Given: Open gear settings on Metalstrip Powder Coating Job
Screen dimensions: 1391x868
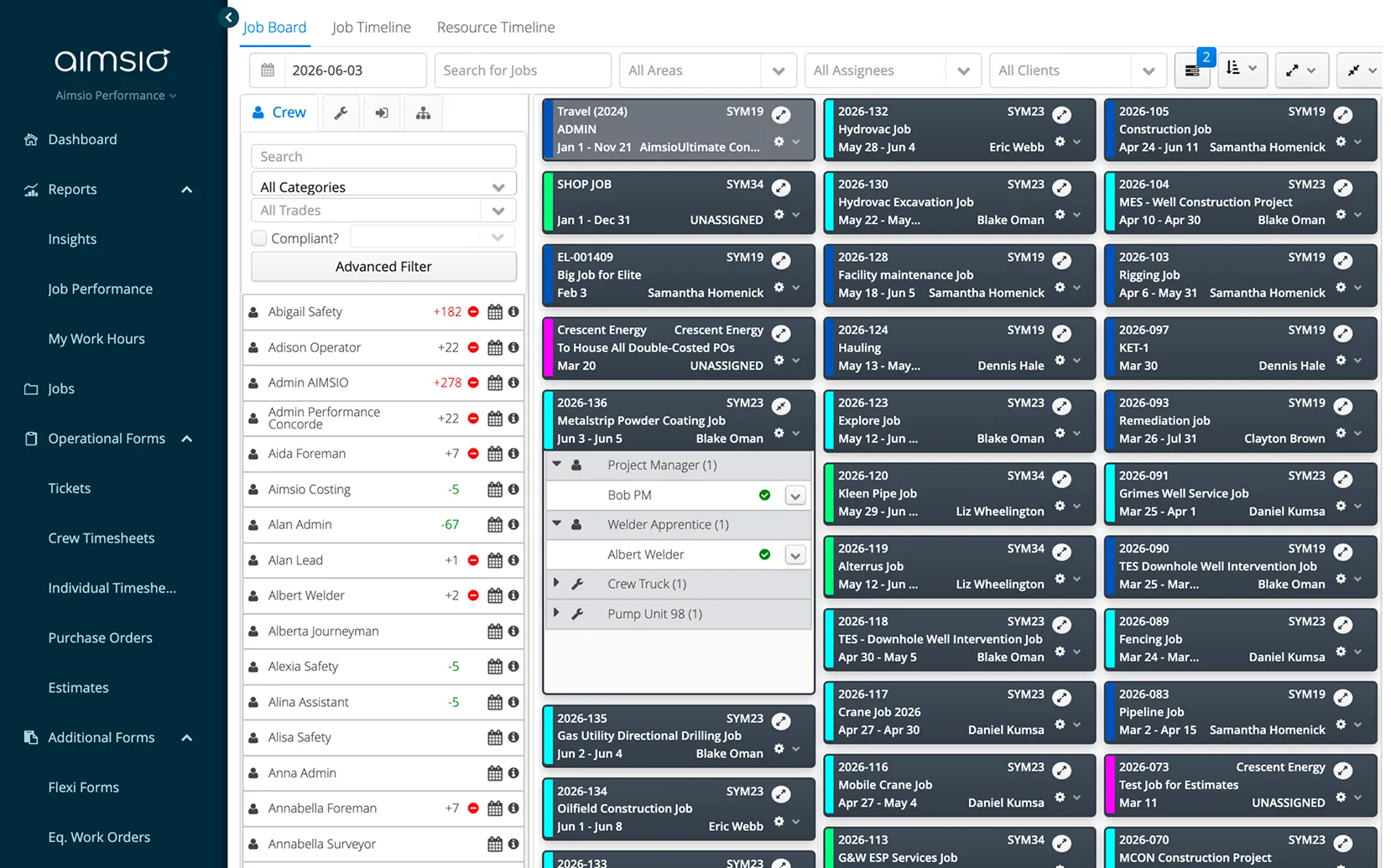Looking at the screenshot, I should click(779, 434).
